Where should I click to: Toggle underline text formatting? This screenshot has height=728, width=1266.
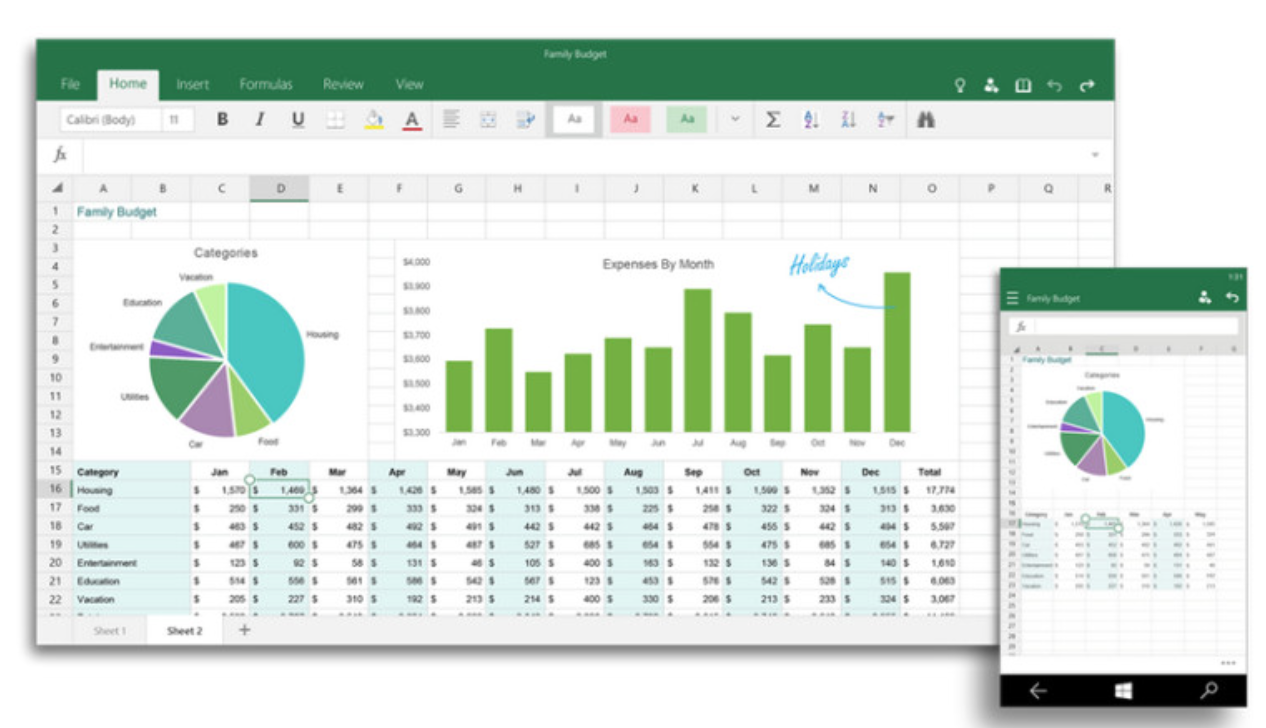tap(297, 120)
